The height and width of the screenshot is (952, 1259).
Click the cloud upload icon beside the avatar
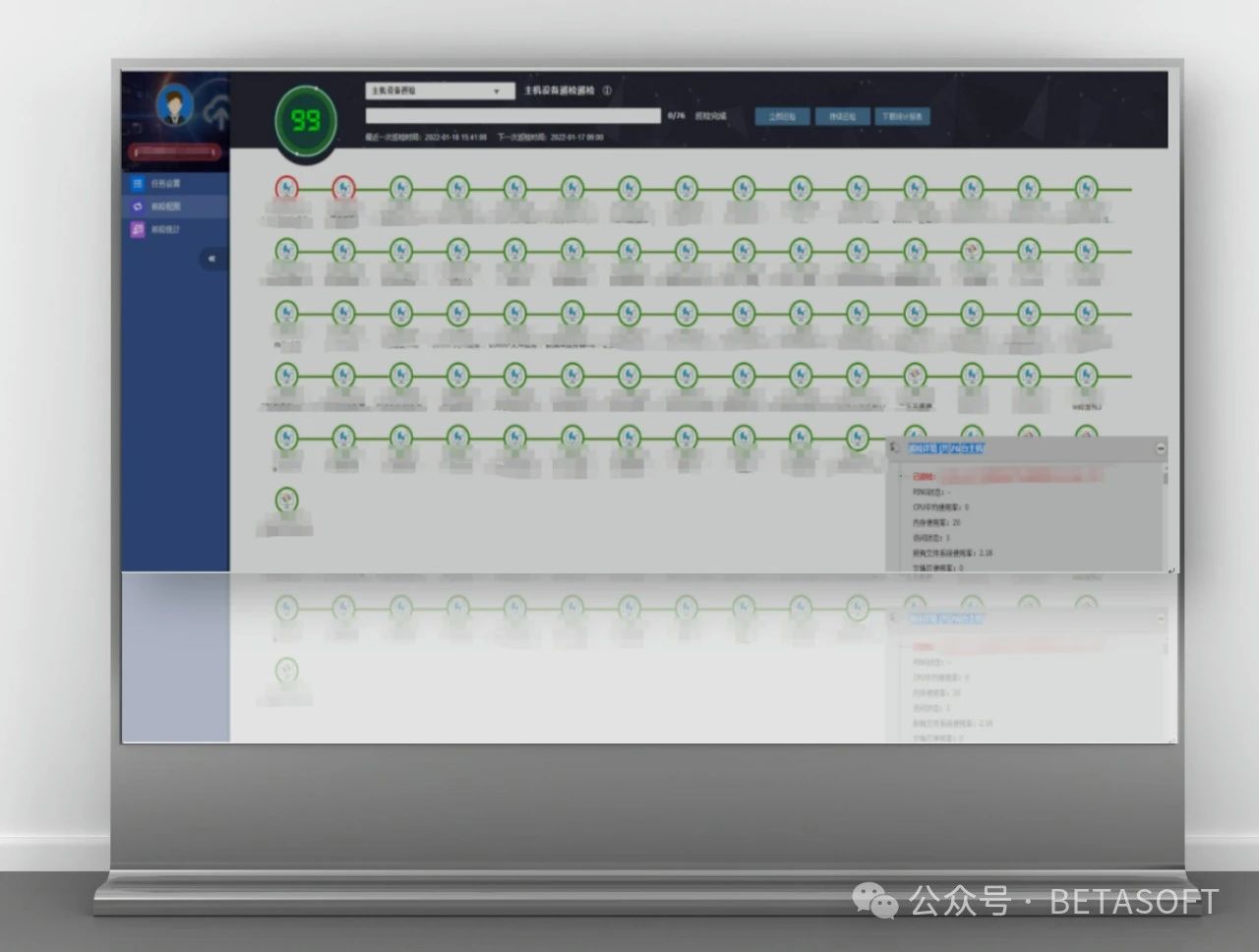(217, 115)
